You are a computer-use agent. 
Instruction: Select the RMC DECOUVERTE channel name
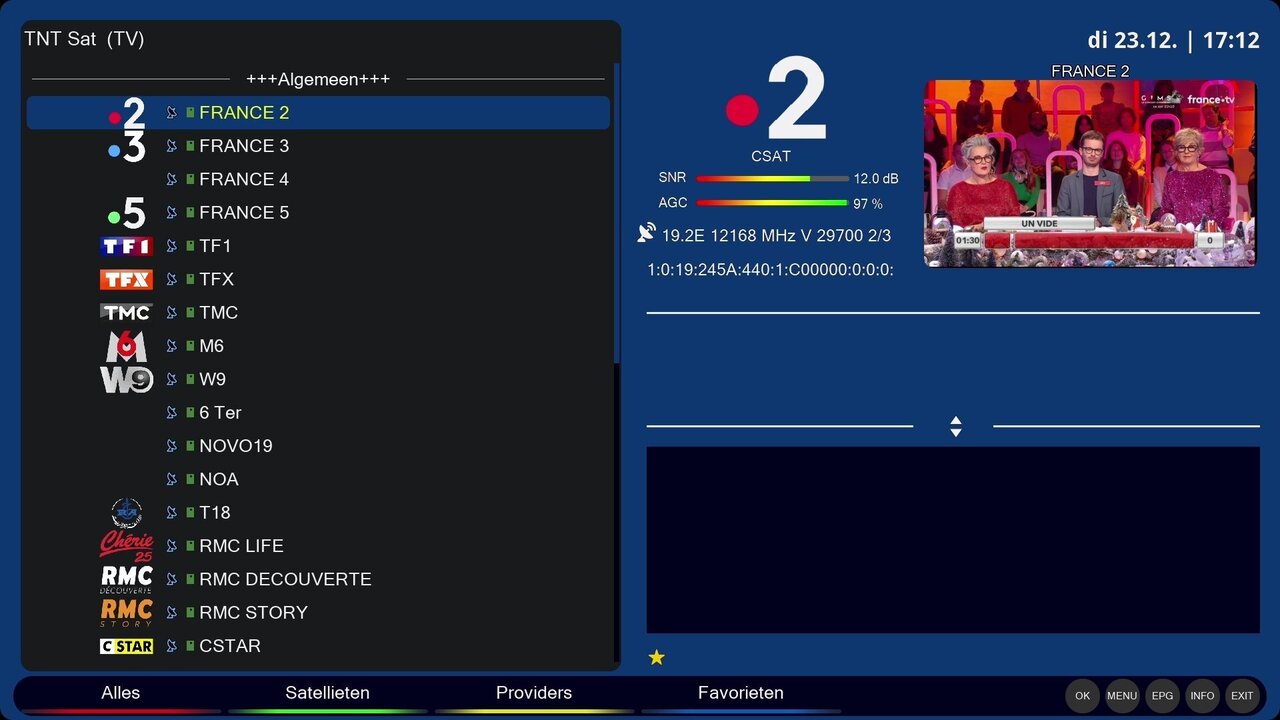(285, 579)
